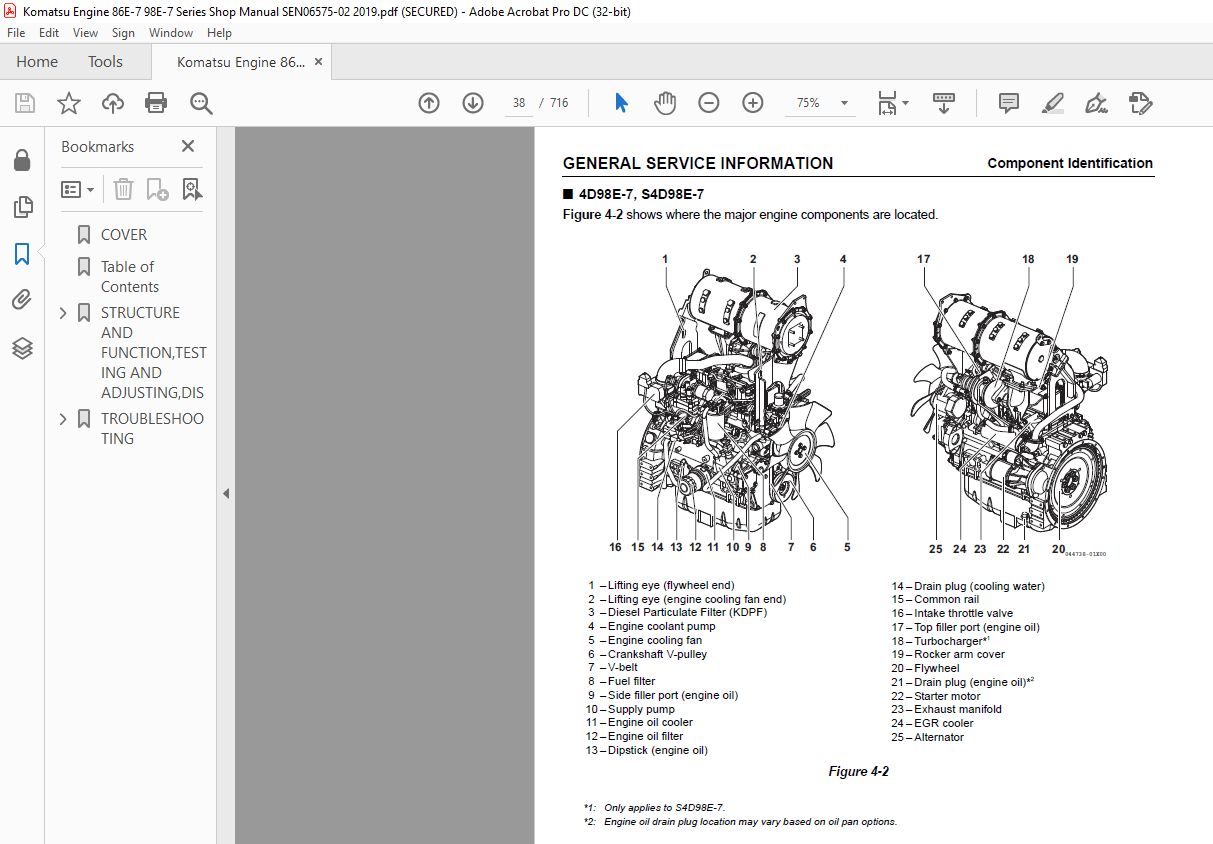The width and height of the screenshot is (1213, 844).
Task: Open the bookmarks options list dropdown
Action: click(x=77, y=189)
